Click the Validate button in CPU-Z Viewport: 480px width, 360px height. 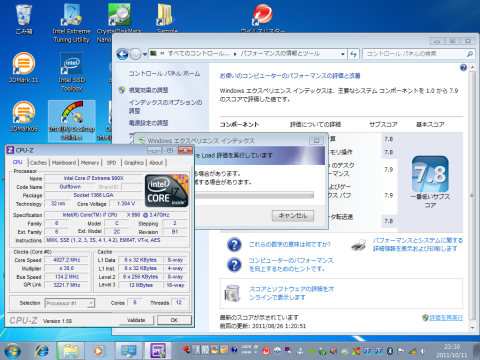(x=136, y=320)
